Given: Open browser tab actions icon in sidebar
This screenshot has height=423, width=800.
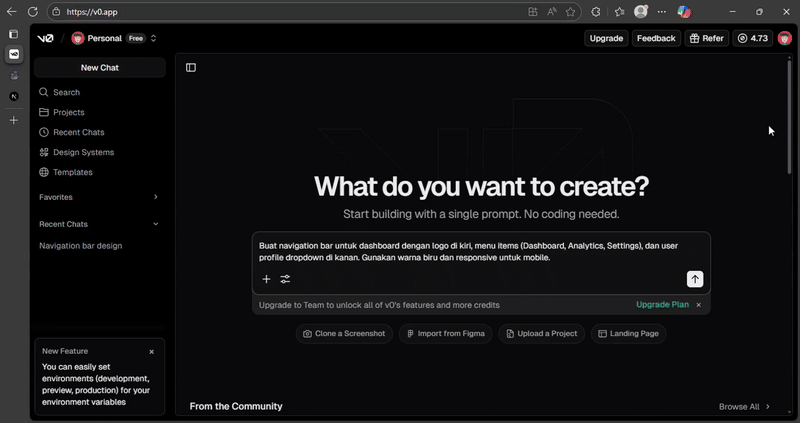Looking at the screenshot, I should tap(14, 34).
